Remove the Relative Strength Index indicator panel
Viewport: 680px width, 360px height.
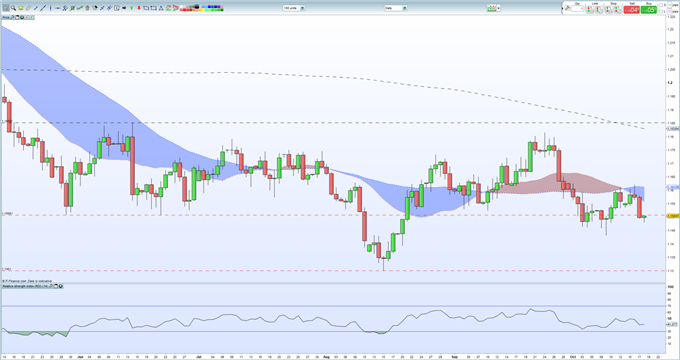(x=60, y=286)
